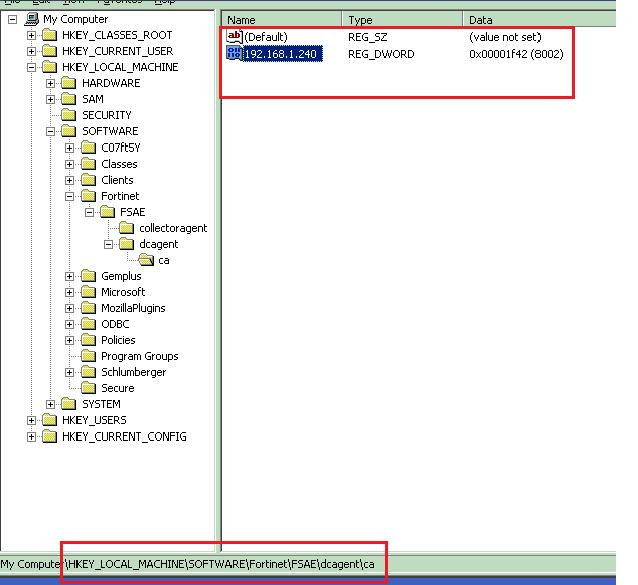Click the My Computer root icon

coord(32,19)
